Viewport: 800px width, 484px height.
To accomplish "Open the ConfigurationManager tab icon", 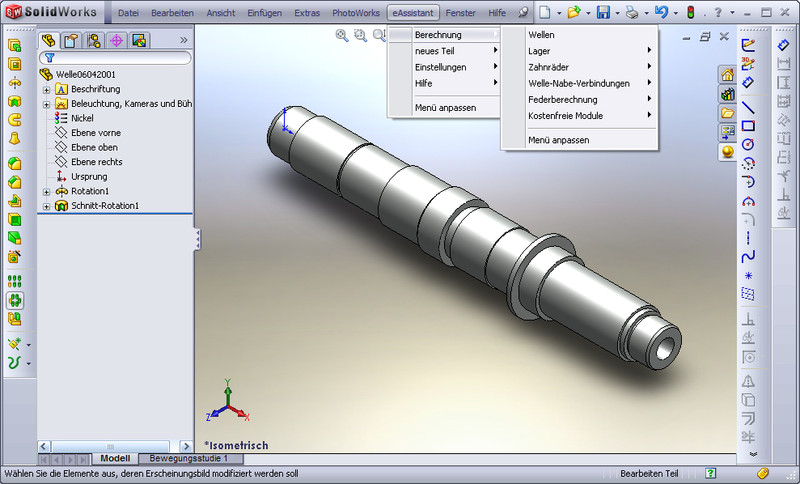I will (93, 41).
